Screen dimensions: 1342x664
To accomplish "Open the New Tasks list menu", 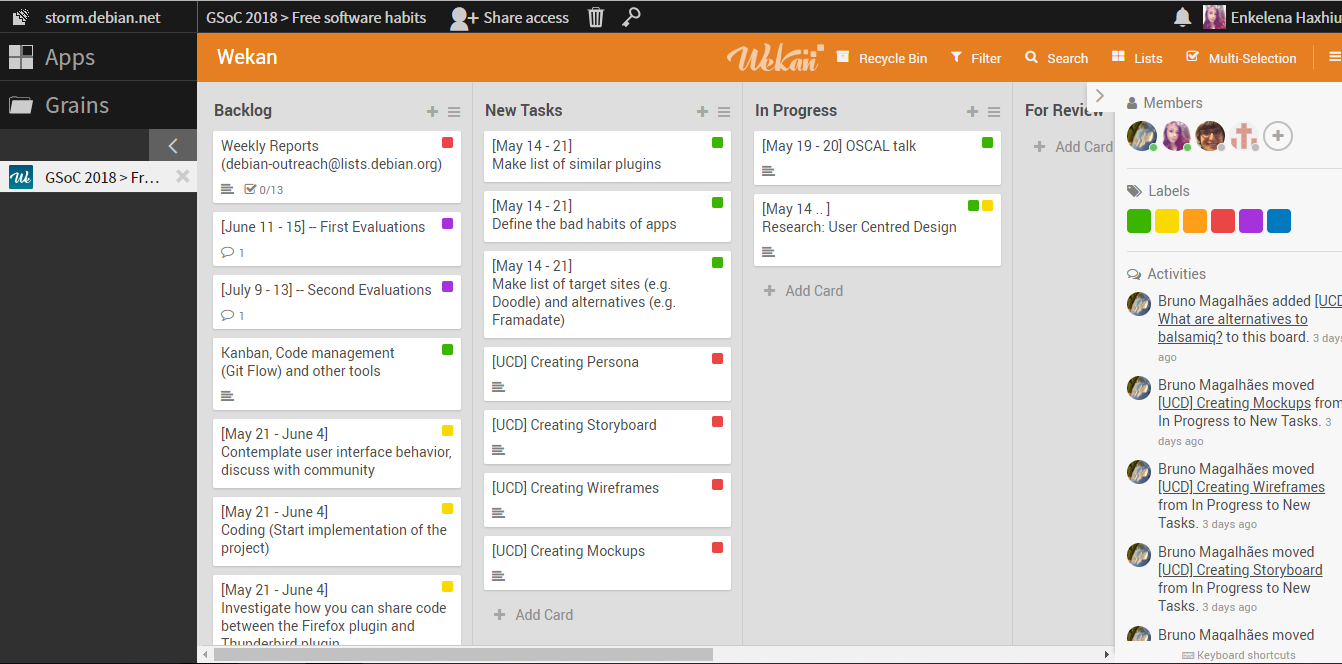I will pyautogui.click(x=724, y=112).
